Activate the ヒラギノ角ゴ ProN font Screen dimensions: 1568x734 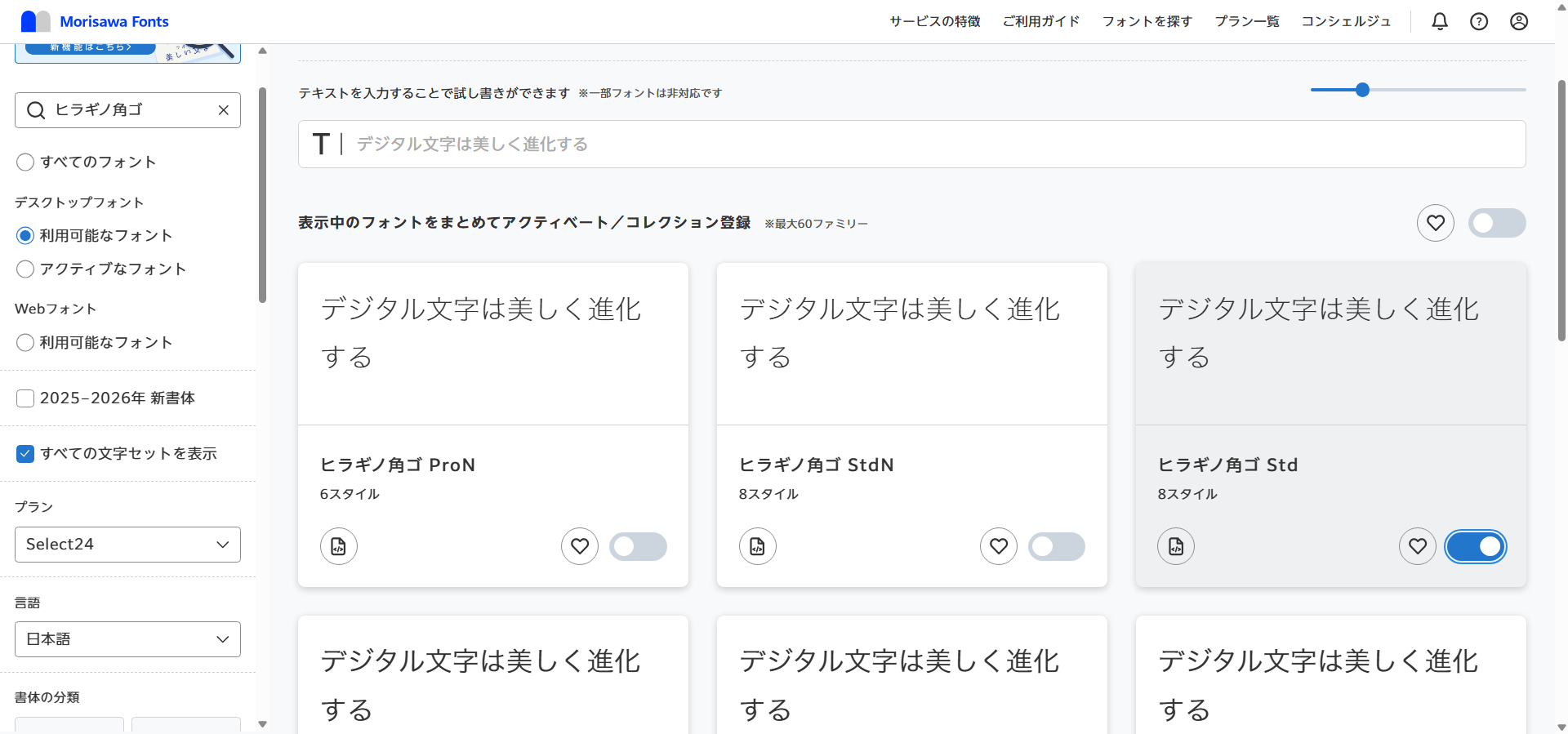click(638, 546)
